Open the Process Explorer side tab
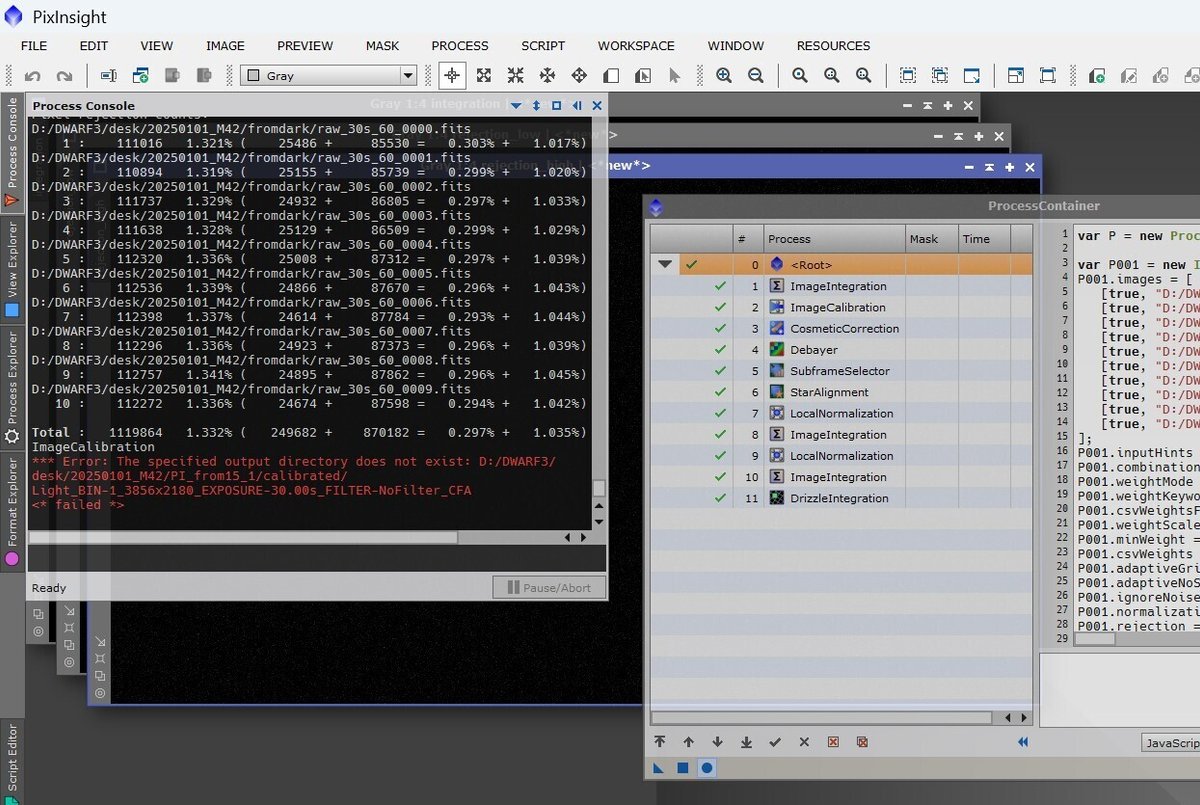Screen dimensions: 1200x805 (12, 388)
